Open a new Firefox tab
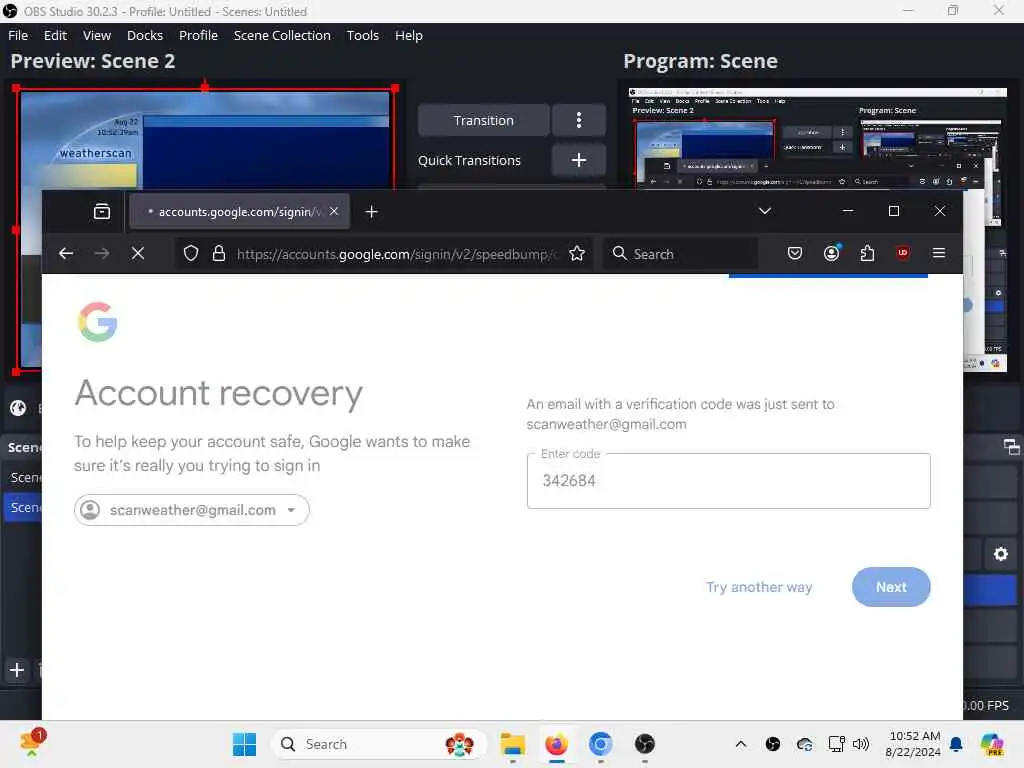This screenshot has width=1024, height=768. (371, 212)
